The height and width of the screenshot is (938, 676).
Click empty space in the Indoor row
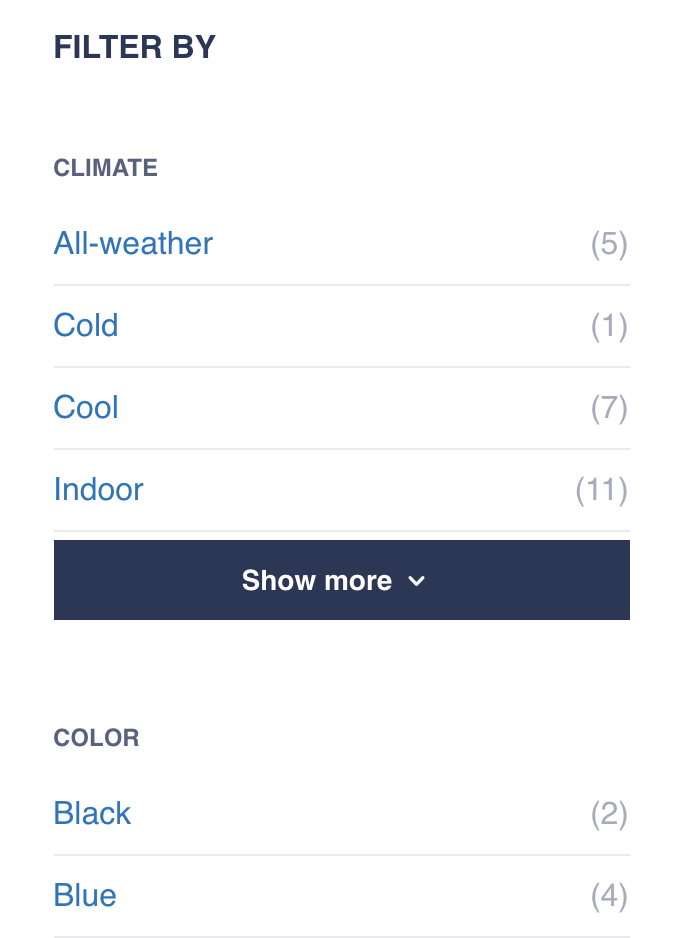pos(359,489)
